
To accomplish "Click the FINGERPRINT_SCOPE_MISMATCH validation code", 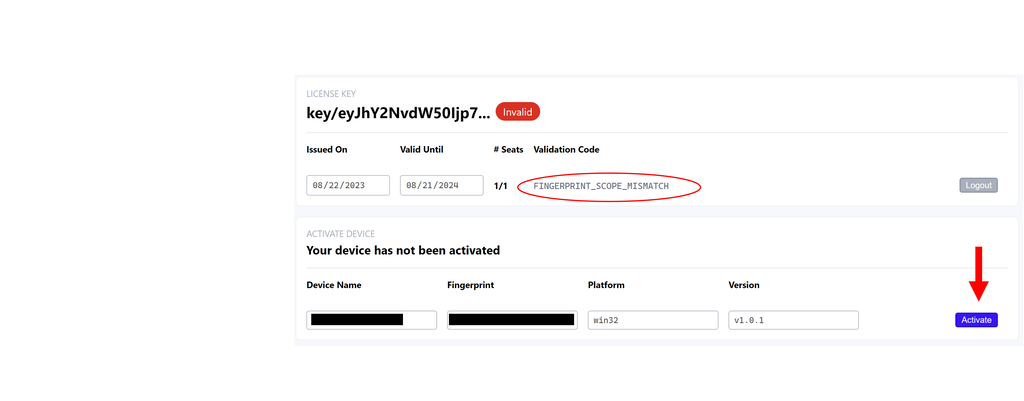I will 601,186.
